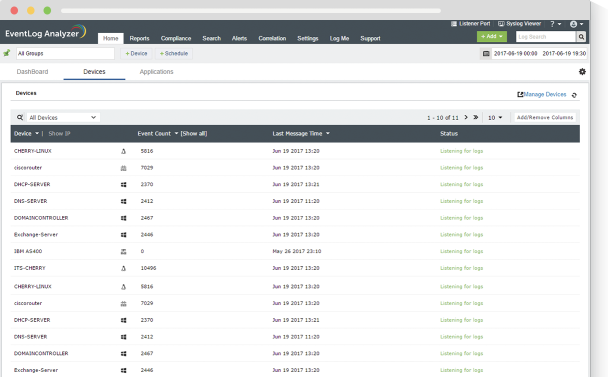Switch to the Applications tab
Viewport: 608px width, 377px height.
pyautogui.click(x=156, y=72)
